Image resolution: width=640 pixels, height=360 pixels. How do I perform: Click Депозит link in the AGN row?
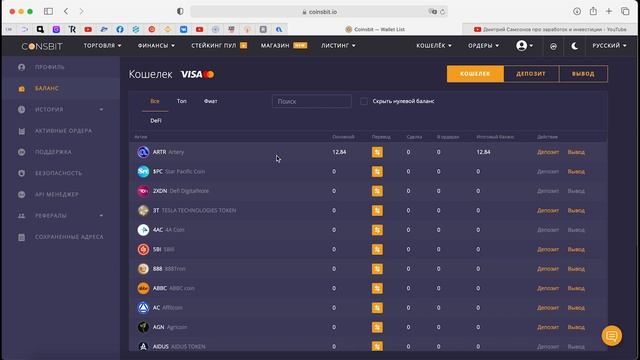(x=548, y=327)
